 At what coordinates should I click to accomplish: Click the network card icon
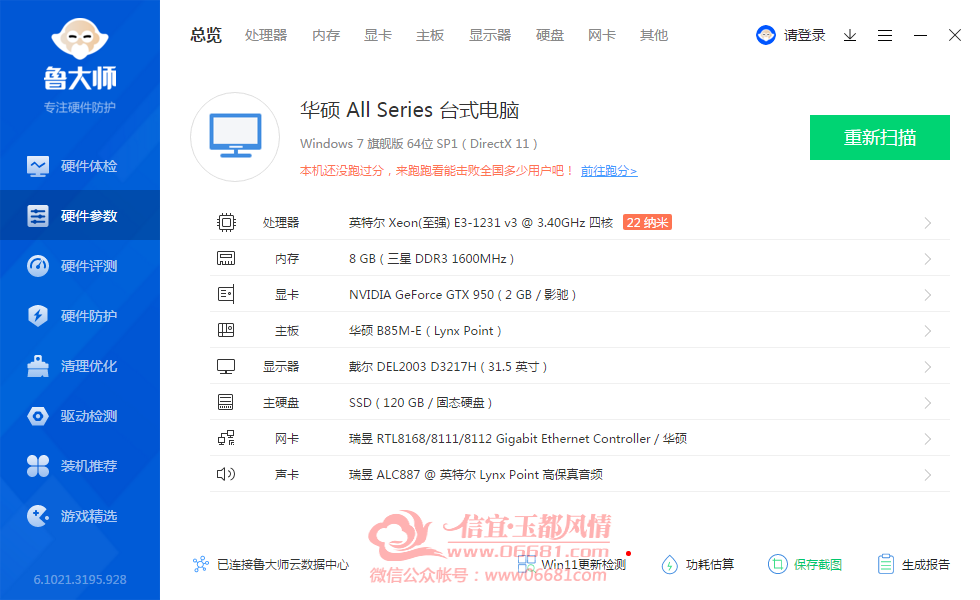tap(226, 438)
